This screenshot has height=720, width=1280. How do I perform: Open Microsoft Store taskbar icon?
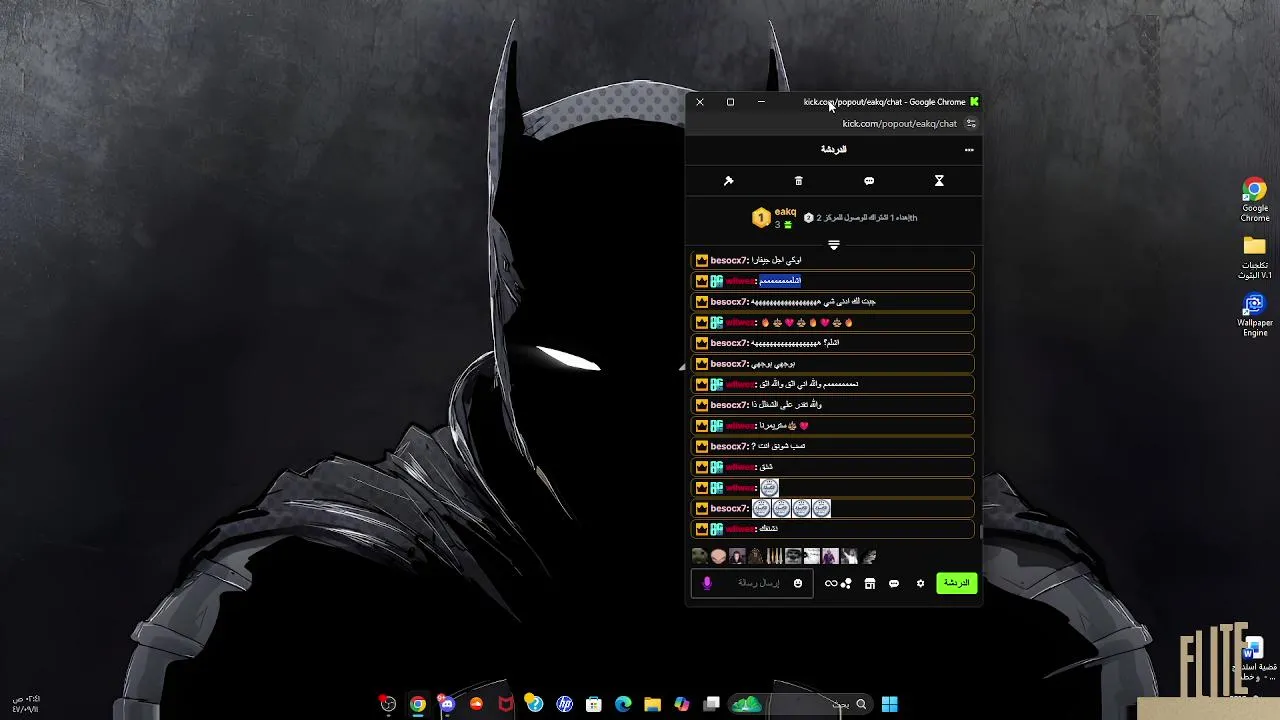coord(594,704)
